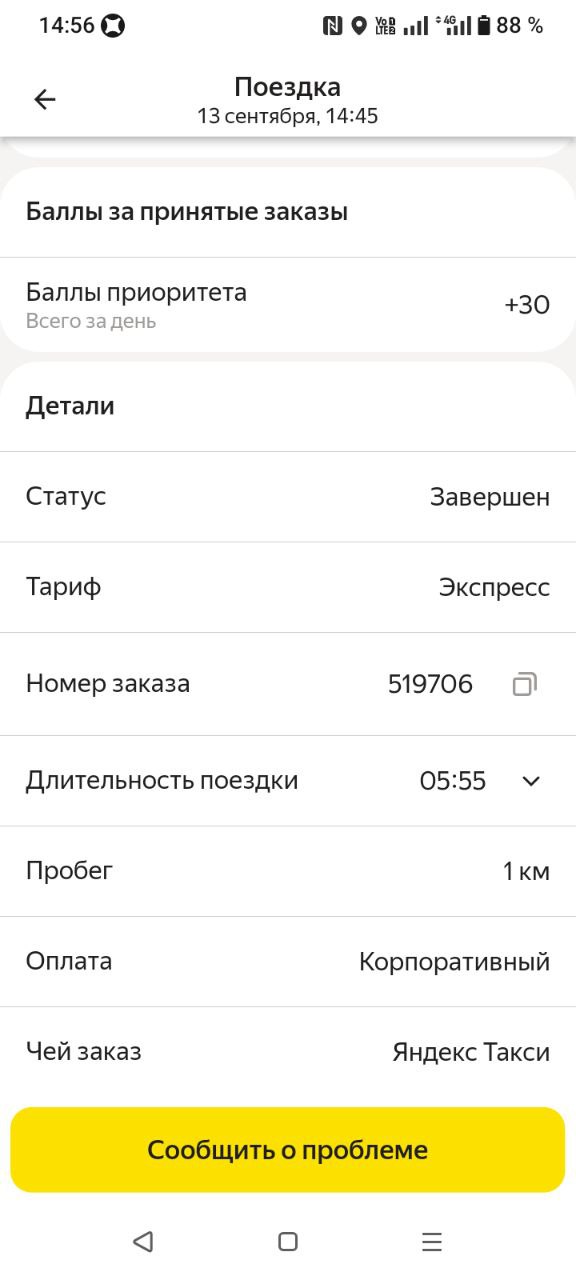The image size is (576, 1280).
Task: Tap the +30 priority points value
Action: coord(527,305)
